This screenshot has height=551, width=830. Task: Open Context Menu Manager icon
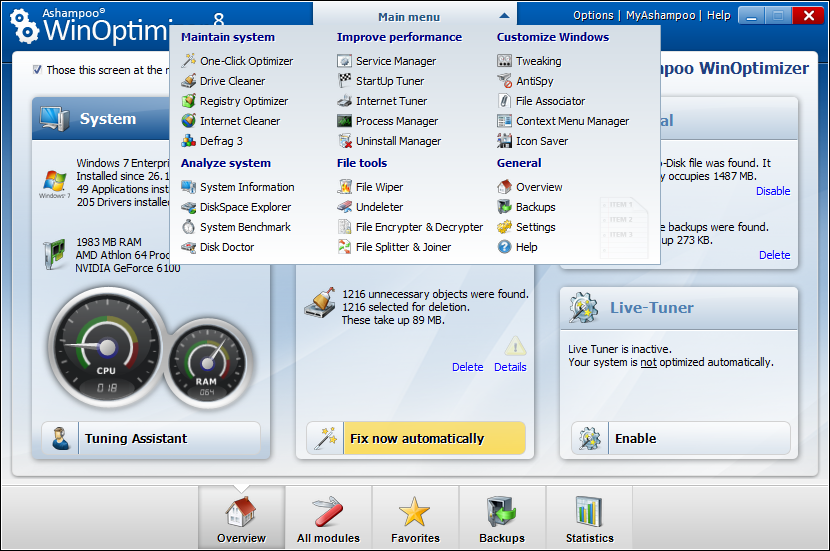pyautogui.click(x=504, y=121)
